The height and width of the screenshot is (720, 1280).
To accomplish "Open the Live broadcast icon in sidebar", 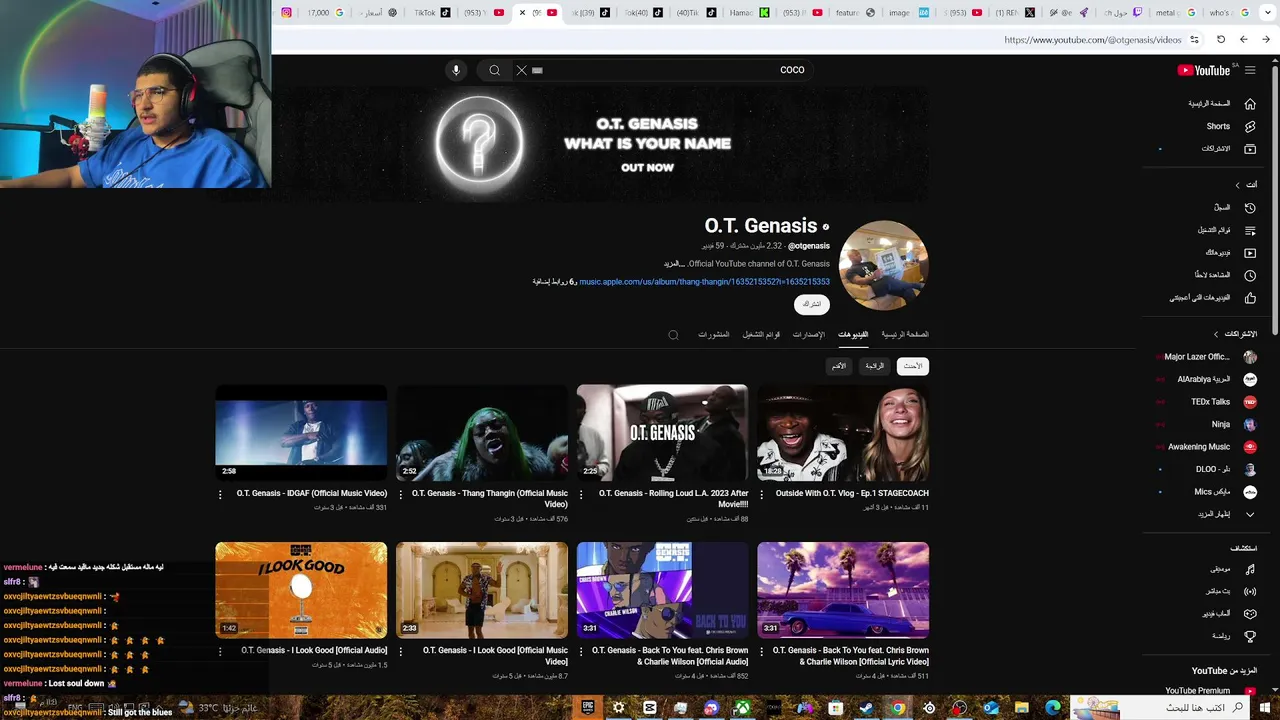I will 1250,591.
